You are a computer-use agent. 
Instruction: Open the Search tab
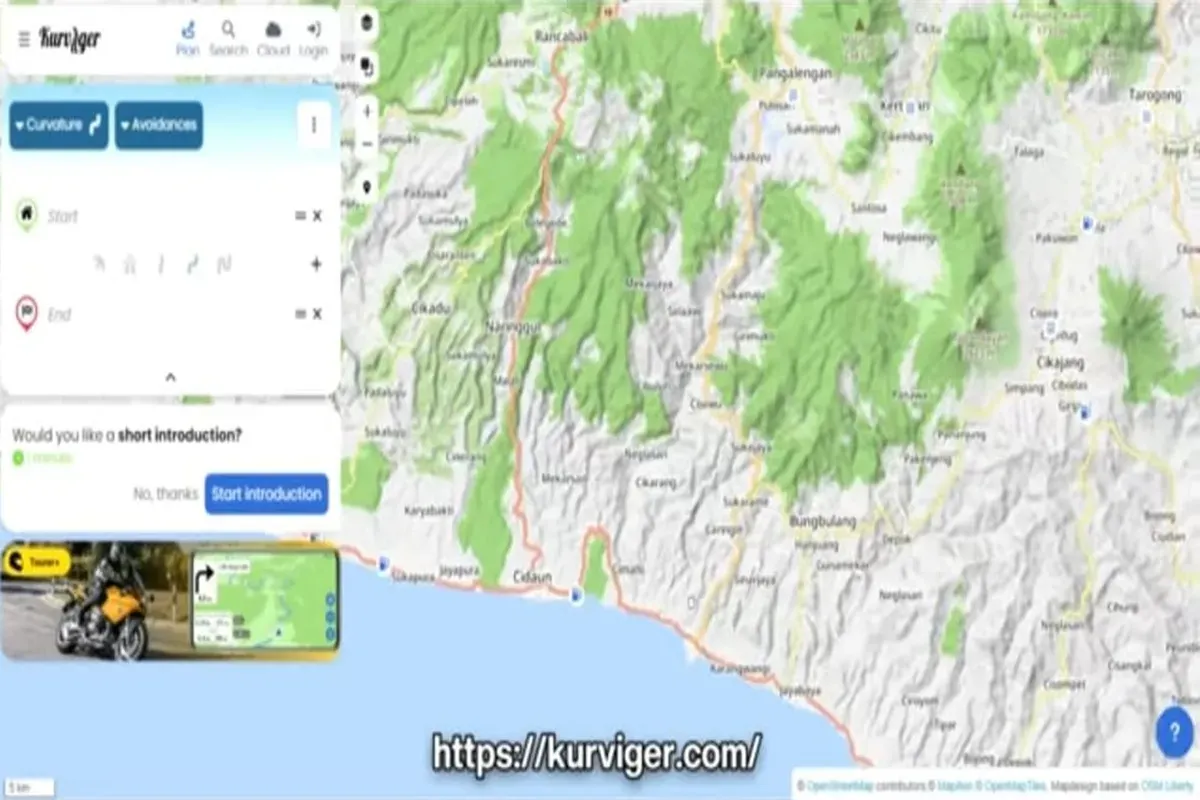[x=228, y=39]
